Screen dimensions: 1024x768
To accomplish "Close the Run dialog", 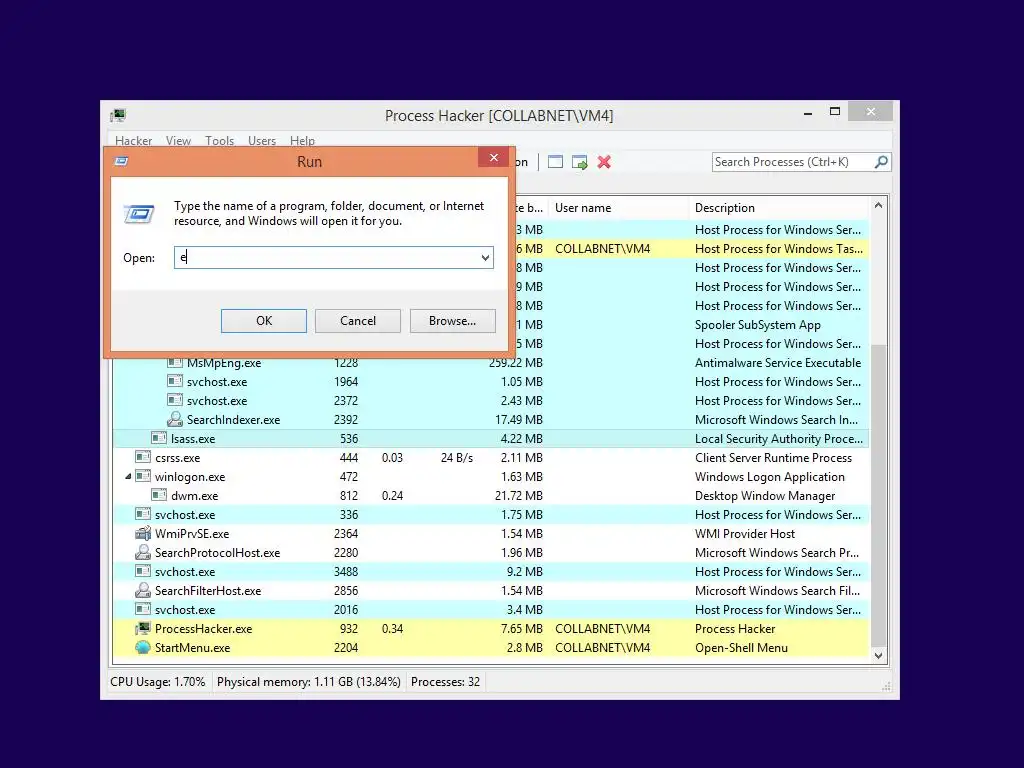I will tap(494, 157).
